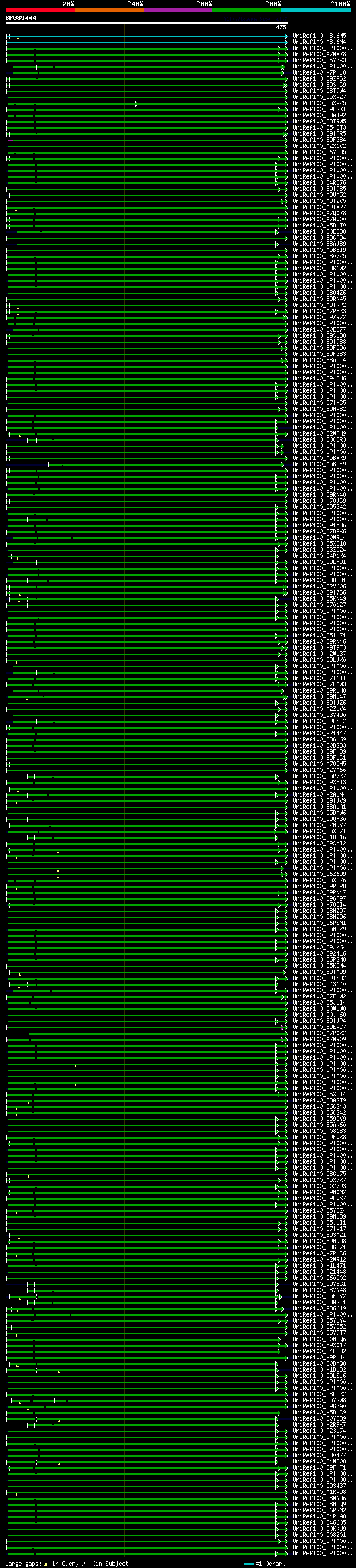The image size is (356, 1568).
Task: Click hit label UniRef100_P21448
Action: [x=319, y=1272]
